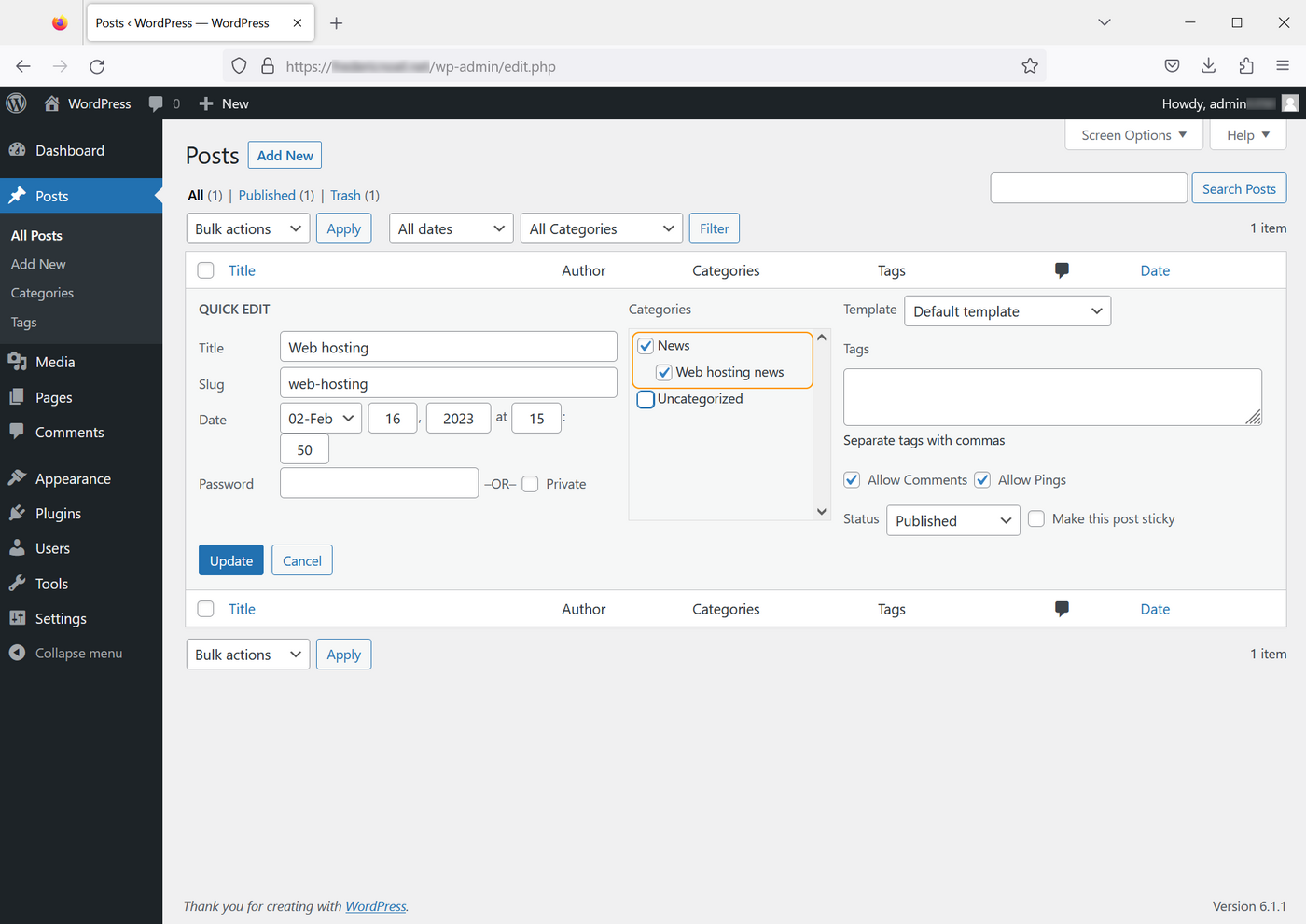Click the Update button
Viewport: 1306px width, 924px height.
(x=230, y=560)
